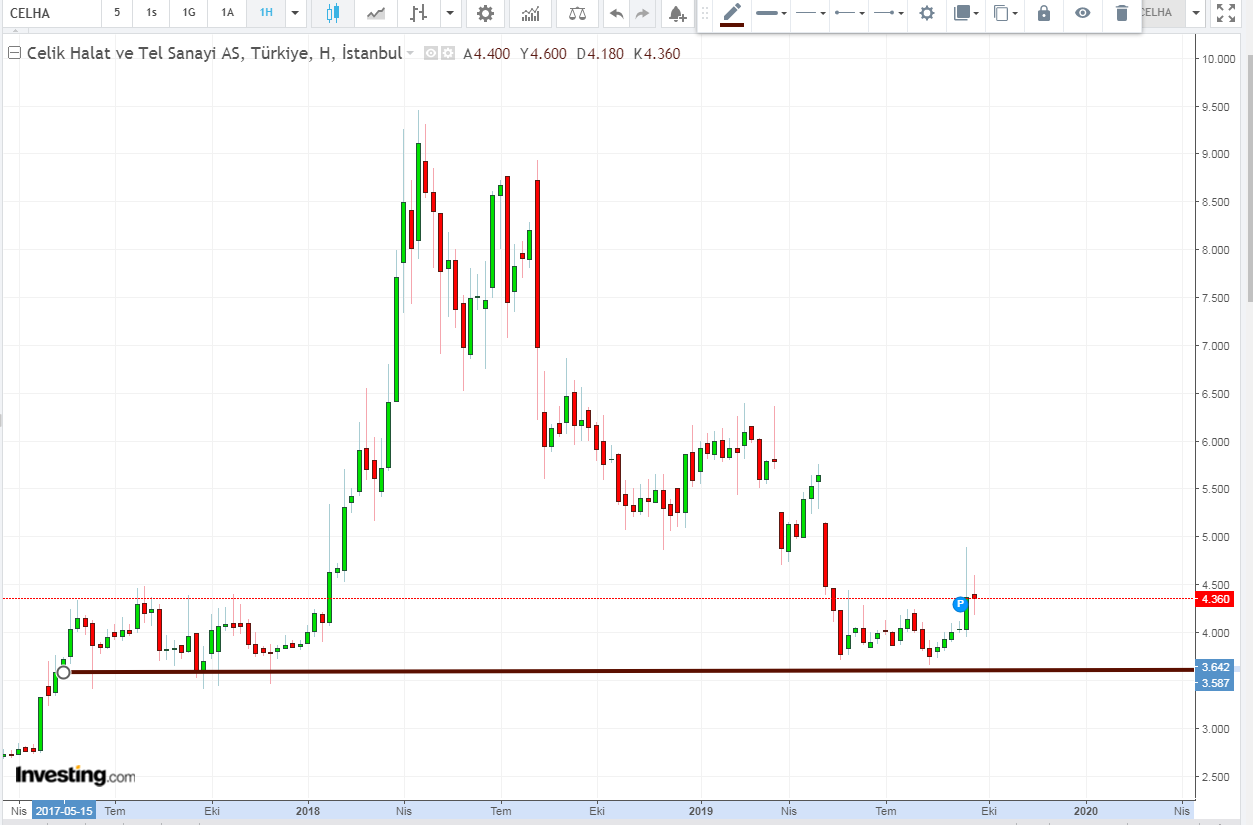Open chart settings gear in main toolbar
This screenshot has height=825, width=1253.
click(485, 13)
